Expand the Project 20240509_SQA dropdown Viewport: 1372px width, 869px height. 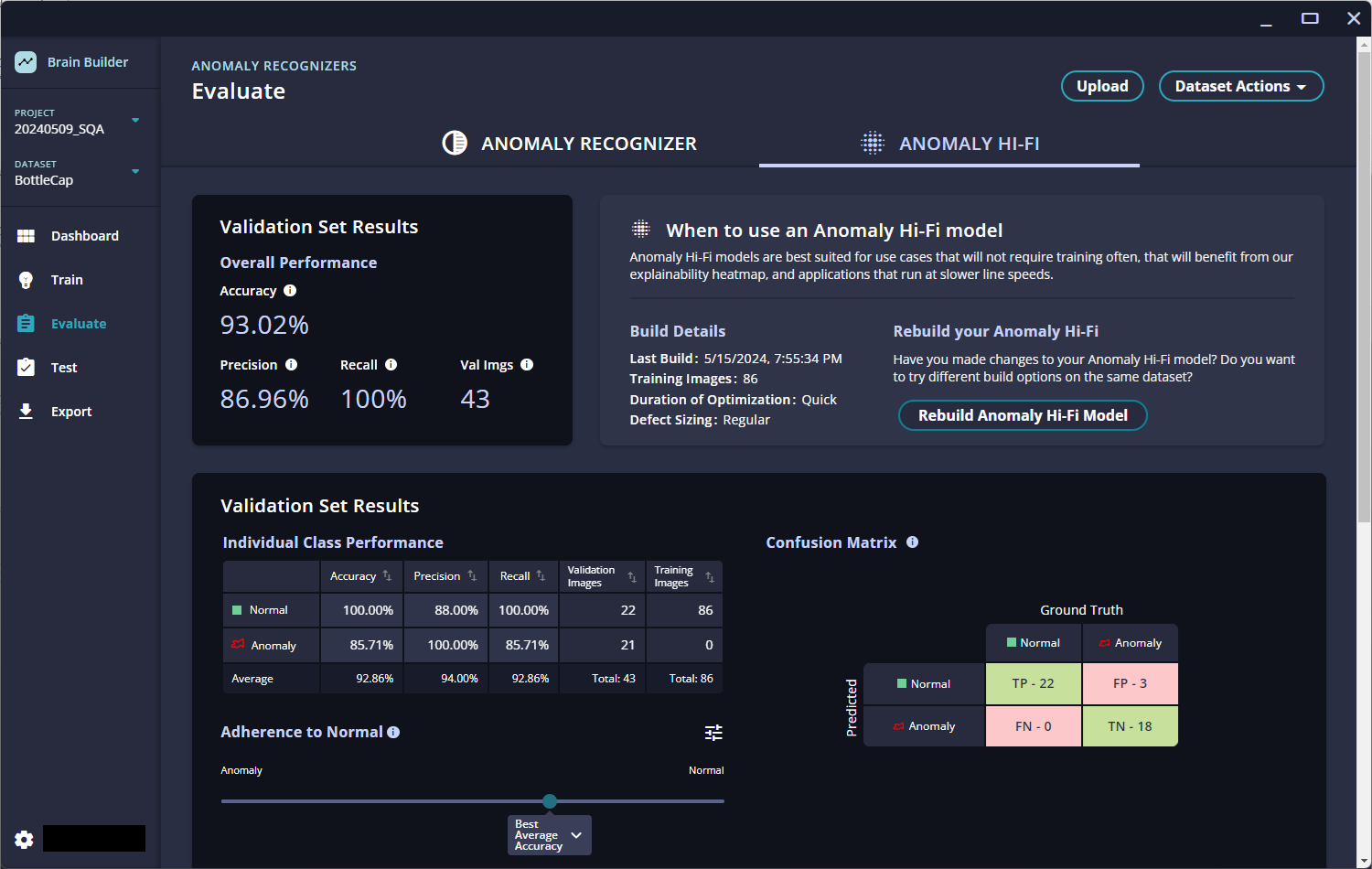tap(135, 121)
